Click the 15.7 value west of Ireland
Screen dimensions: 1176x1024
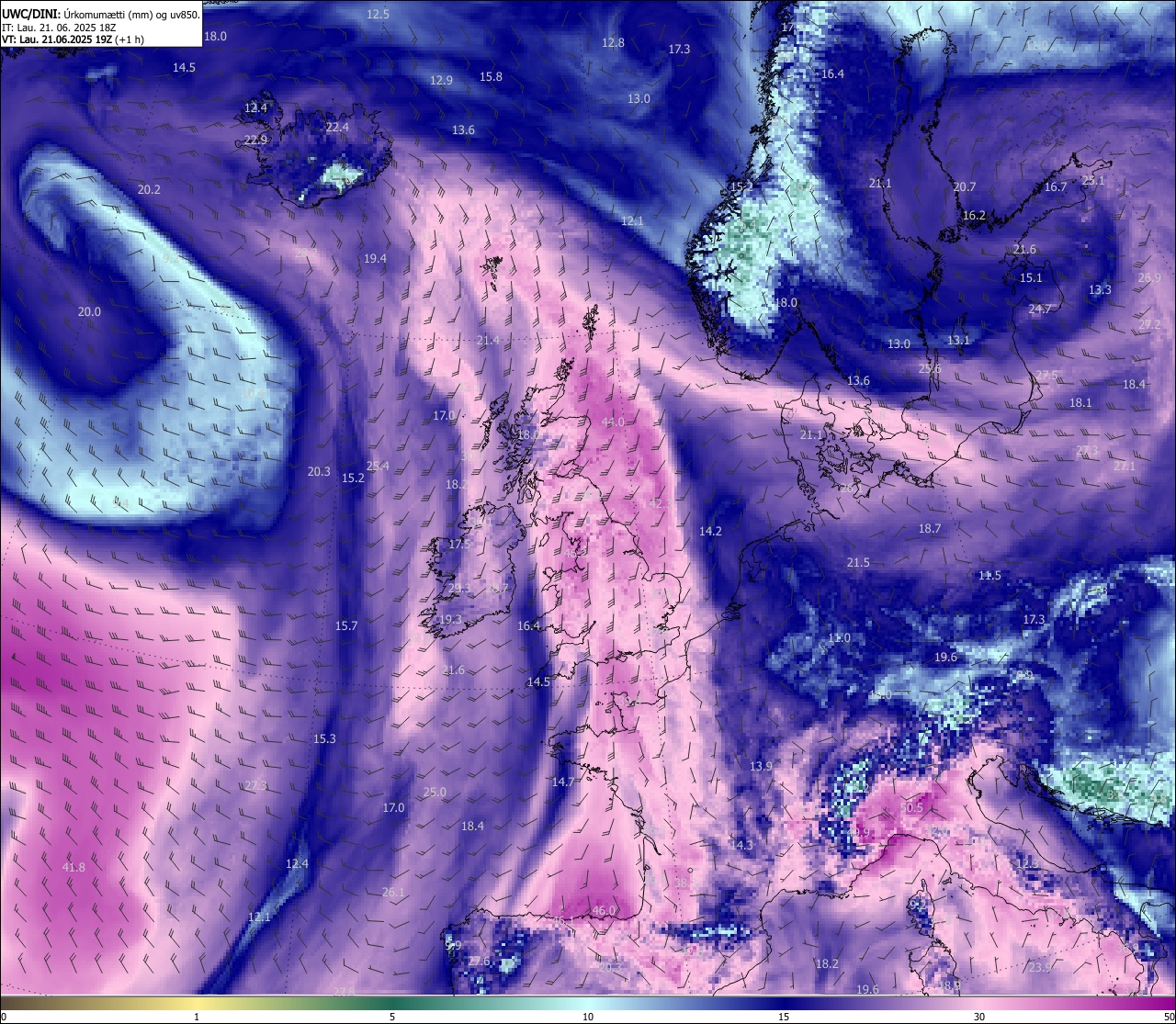click(x=345, y=625)
